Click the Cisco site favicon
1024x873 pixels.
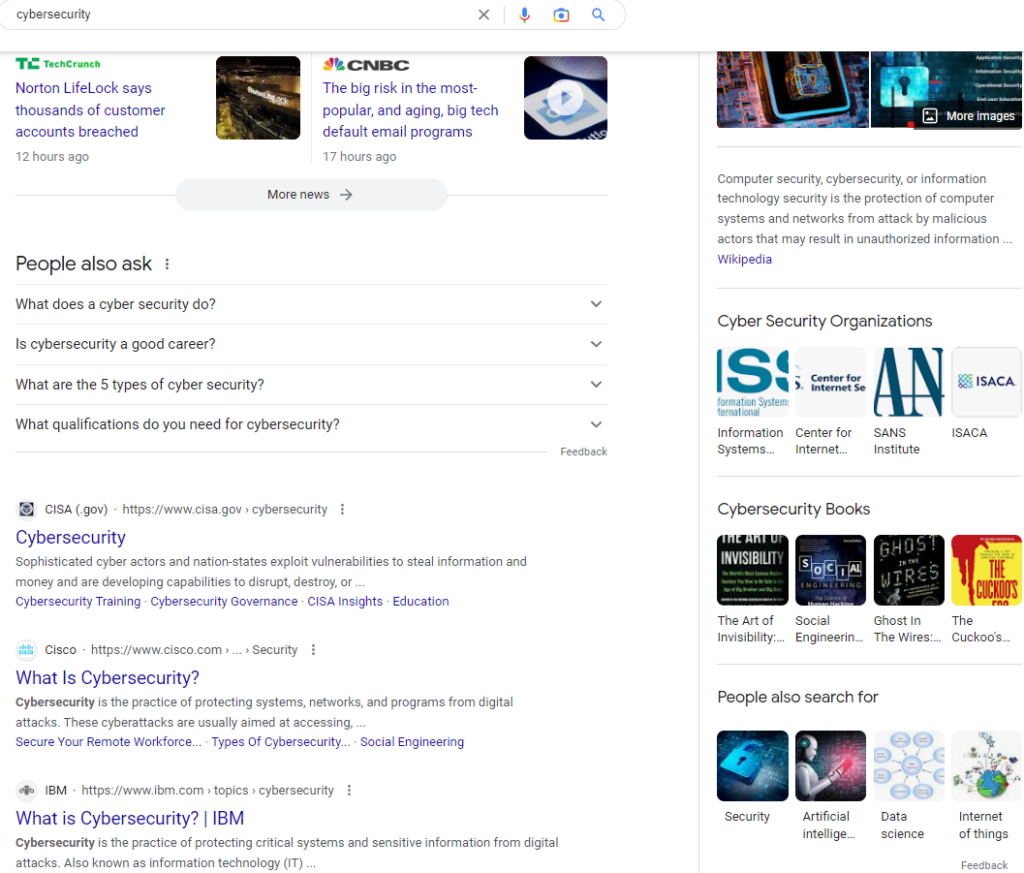26,650
